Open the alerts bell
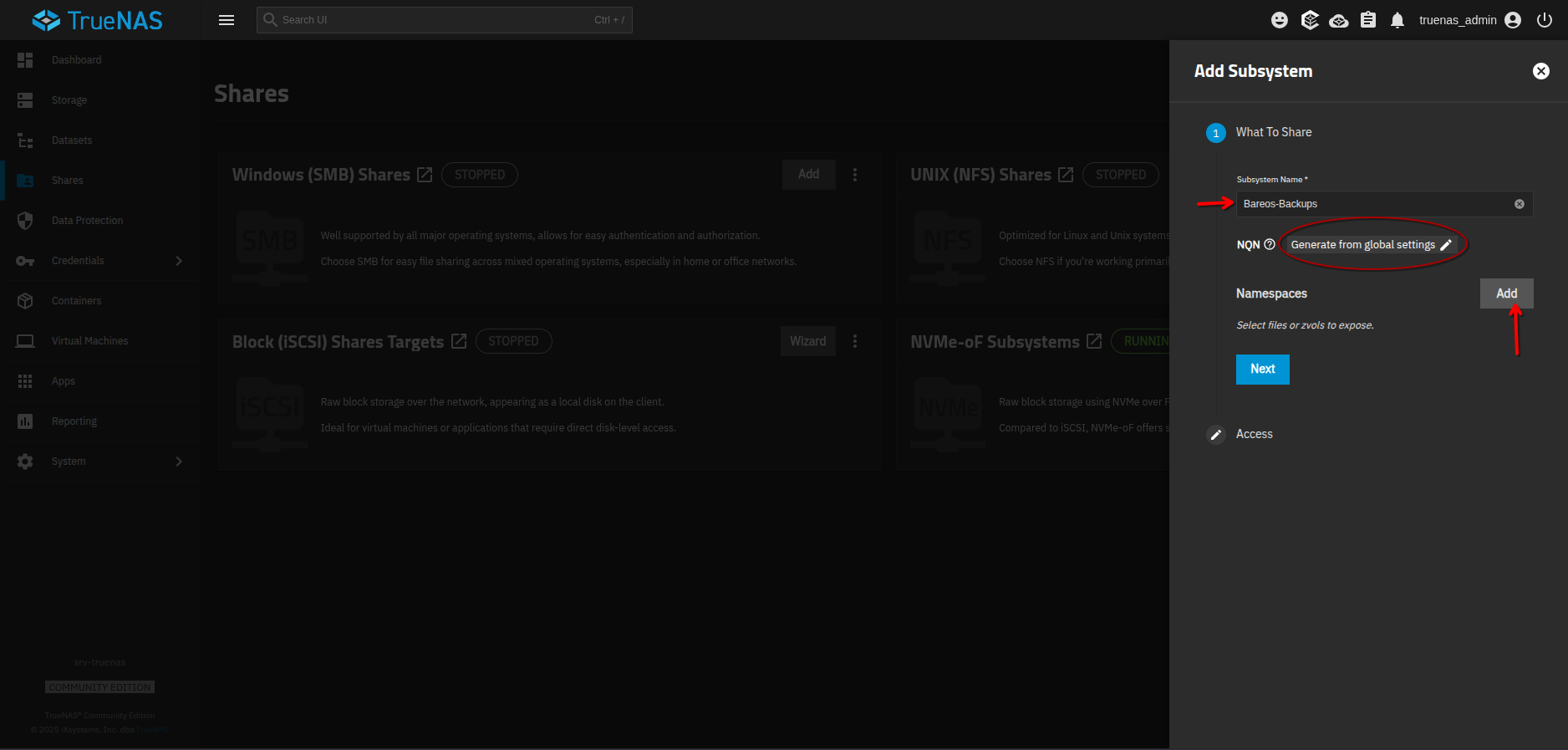The height and width of the screenshot is (750, 1568). click(1397, 20)
